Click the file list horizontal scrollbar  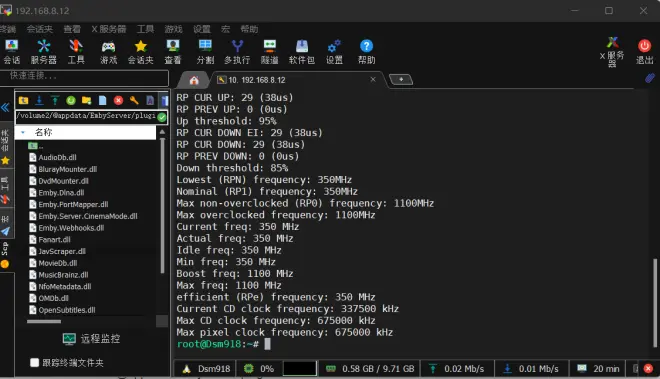[44, 321]
